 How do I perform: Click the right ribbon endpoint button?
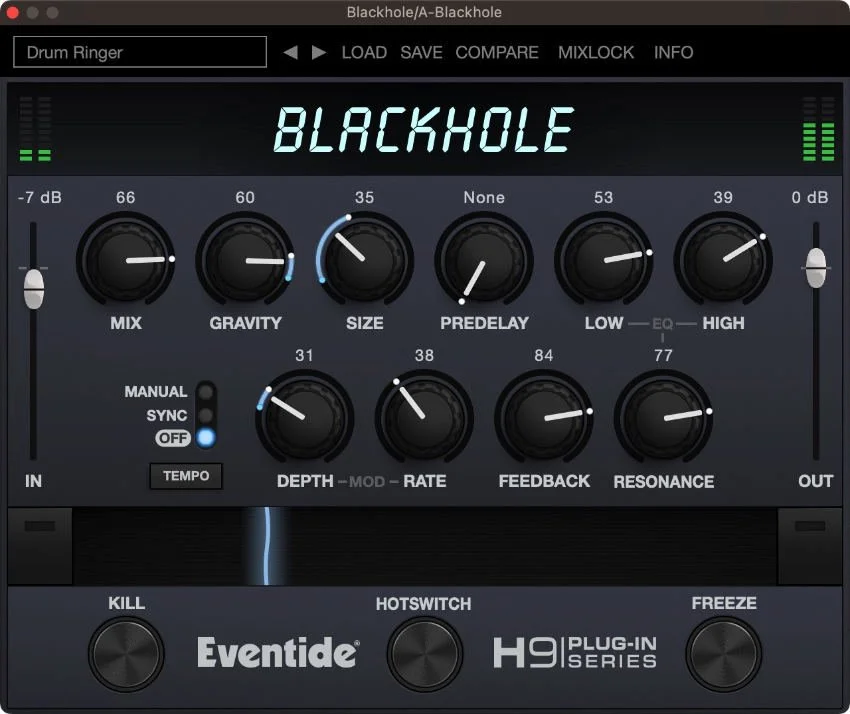tap(810, 546)
